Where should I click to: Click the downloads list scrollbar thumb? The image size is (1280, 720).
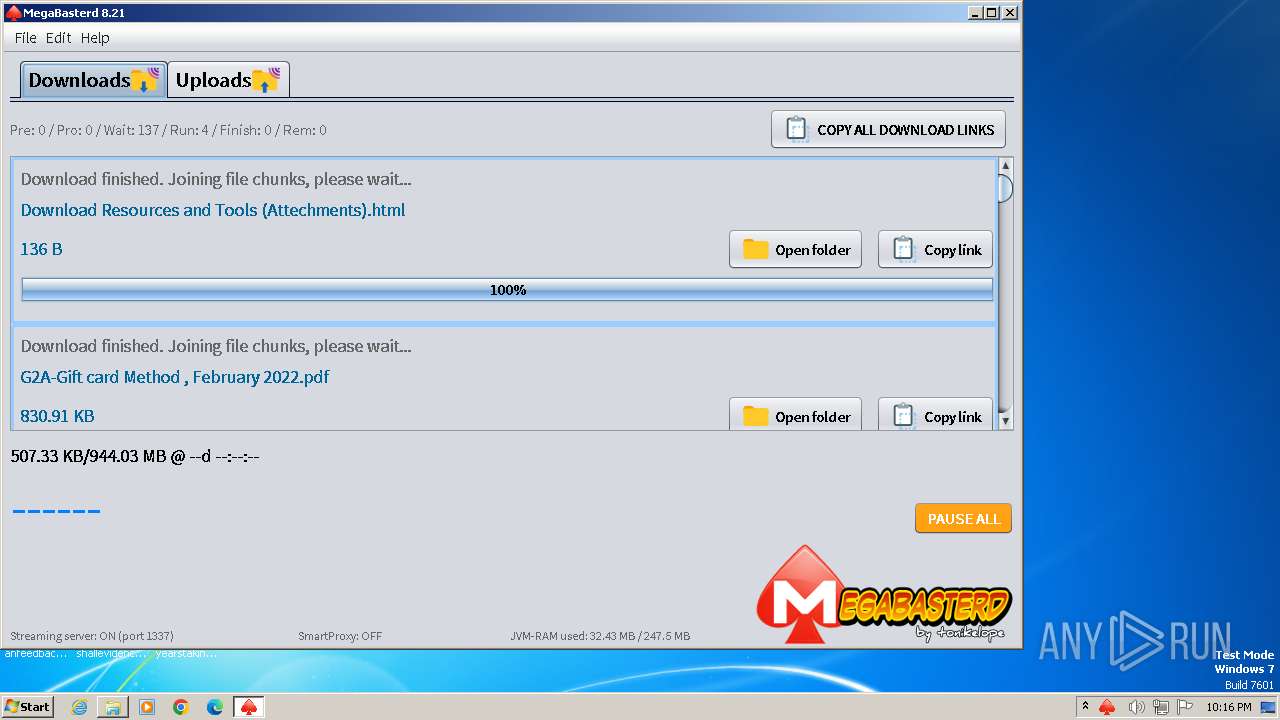pyautogui.click(x=1006, y=188)
